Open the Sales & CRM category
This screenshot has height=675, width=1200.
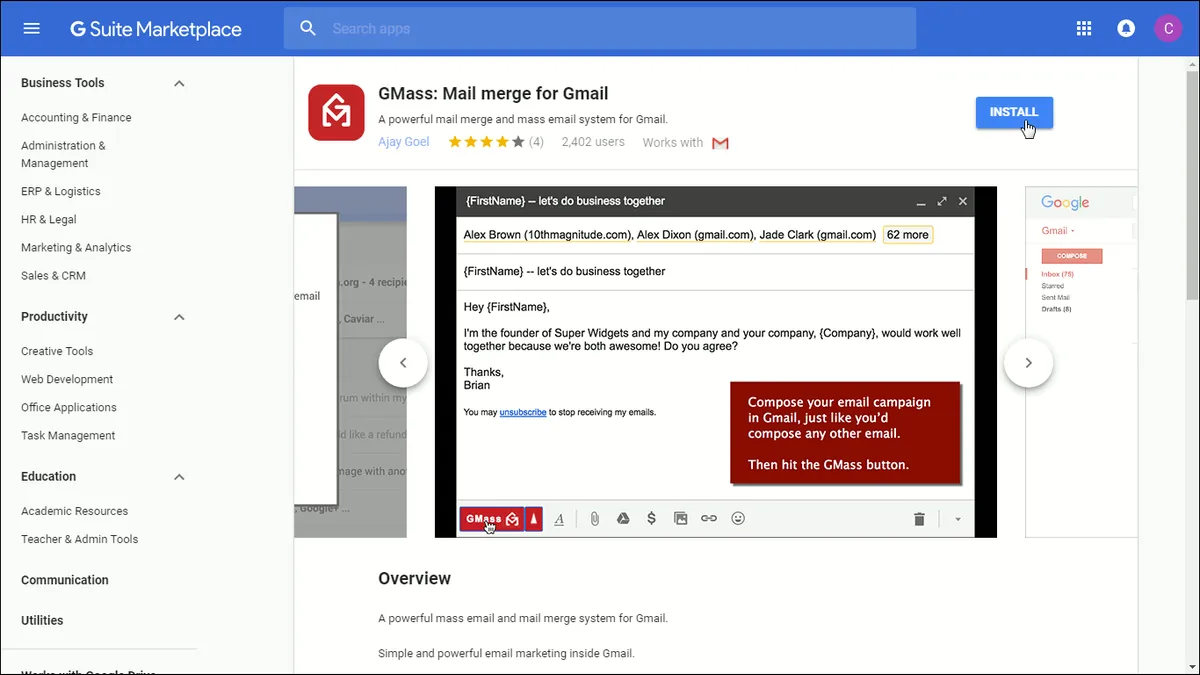tap(53, 275)
